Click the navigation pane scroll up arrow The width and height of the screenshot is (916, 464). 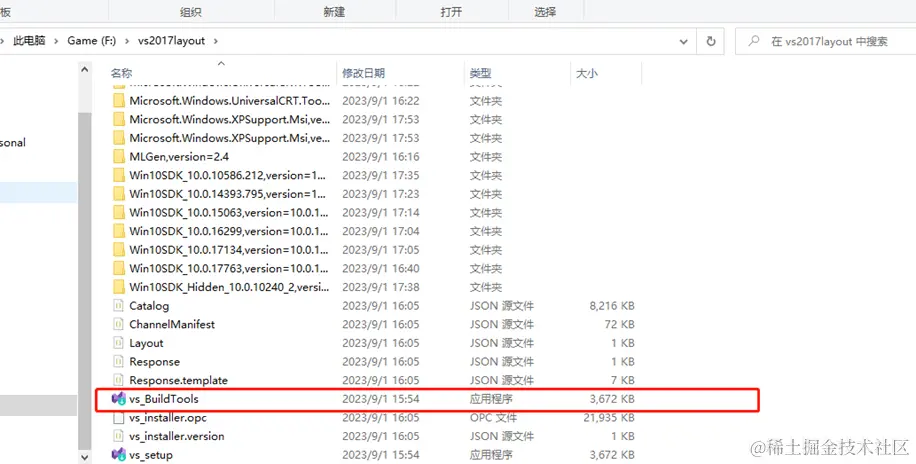pos(85,70)
